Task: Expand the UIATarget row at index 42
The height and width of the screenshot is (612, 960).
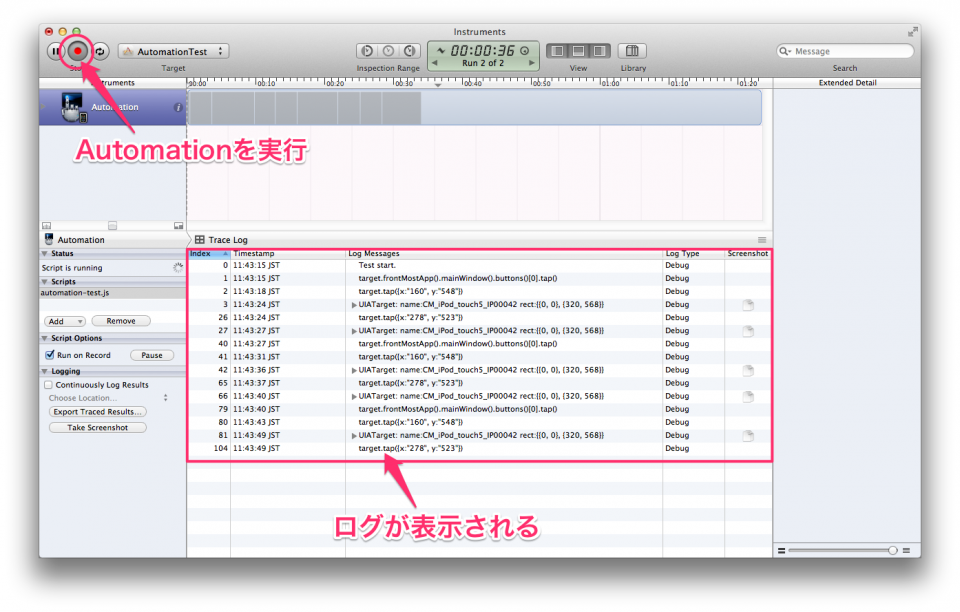Action: [354, 370]
